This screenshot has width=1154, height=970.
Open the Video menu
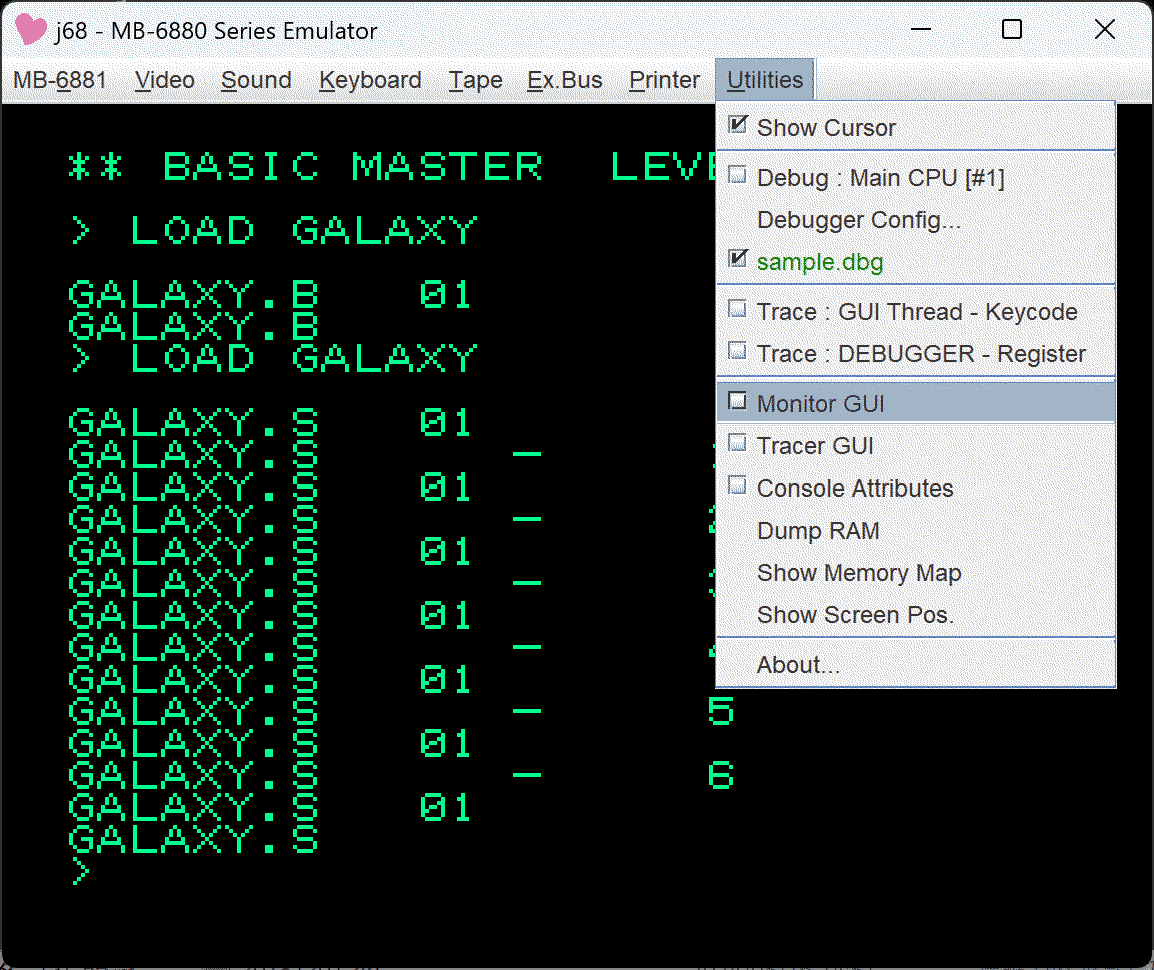(x=165, y=79)
